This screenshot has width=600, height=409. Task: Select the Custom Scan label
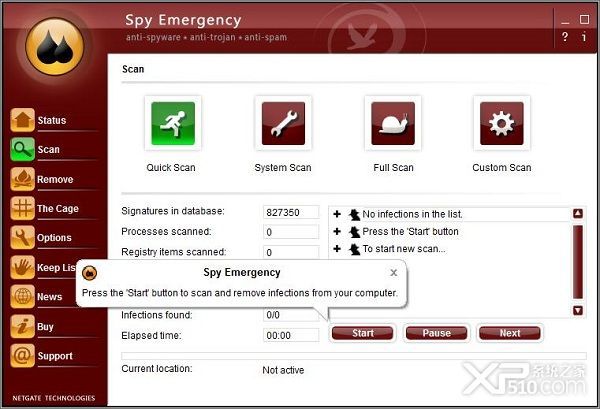point(502,168)
